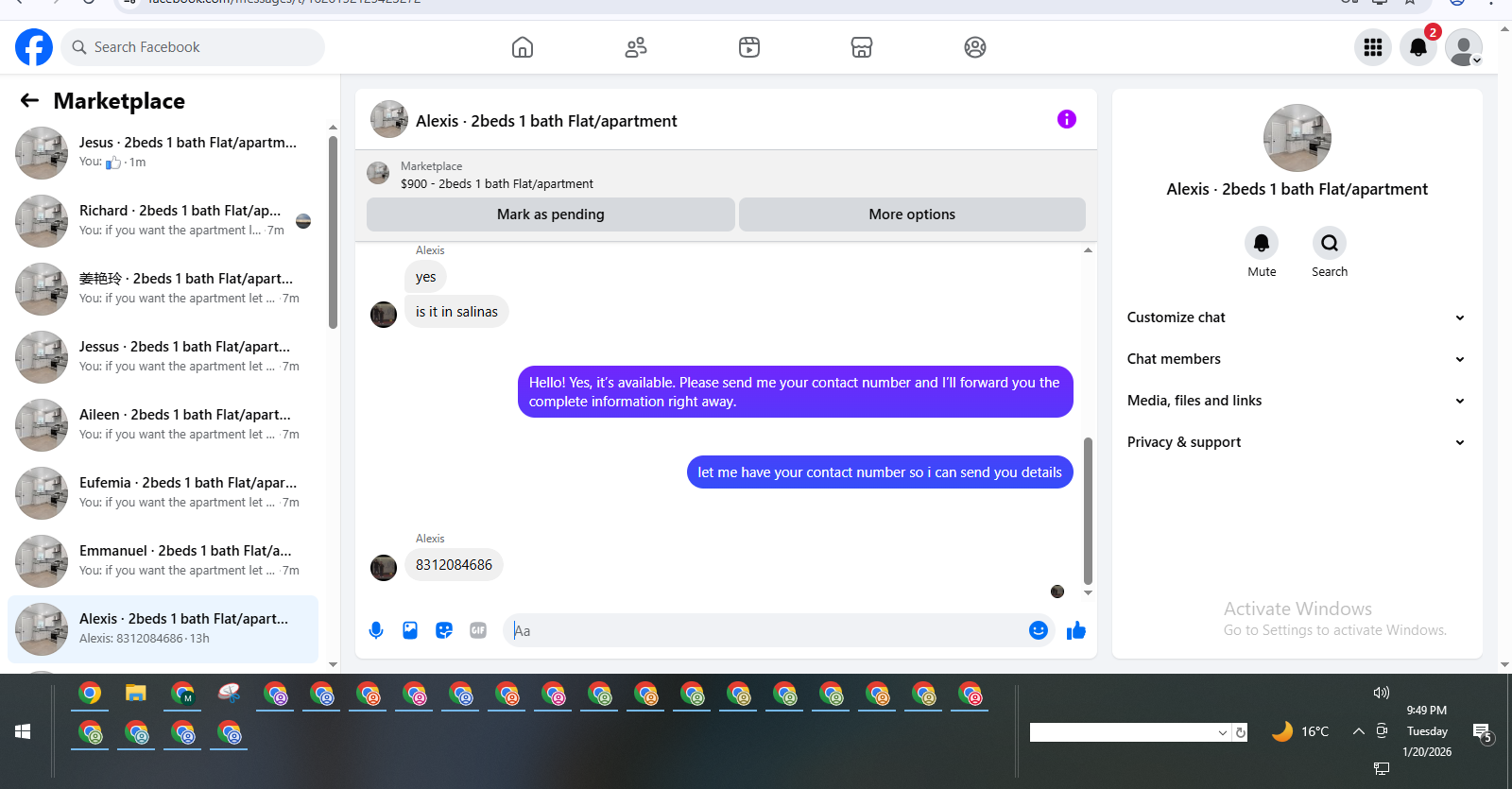Click the More options button
The height and width of the screenshot is (789, 1512).
point(912,214)
